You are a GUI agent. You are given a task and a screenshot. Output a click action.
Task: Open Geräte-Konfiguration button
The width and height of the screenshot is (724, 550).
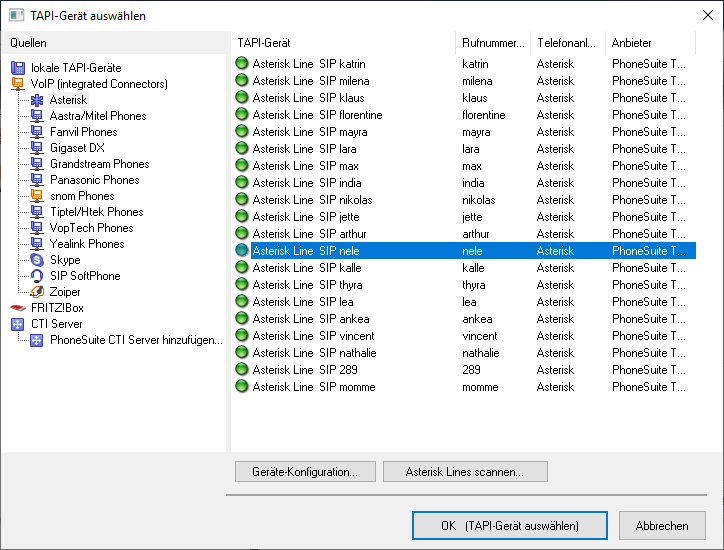coord(304,471)
